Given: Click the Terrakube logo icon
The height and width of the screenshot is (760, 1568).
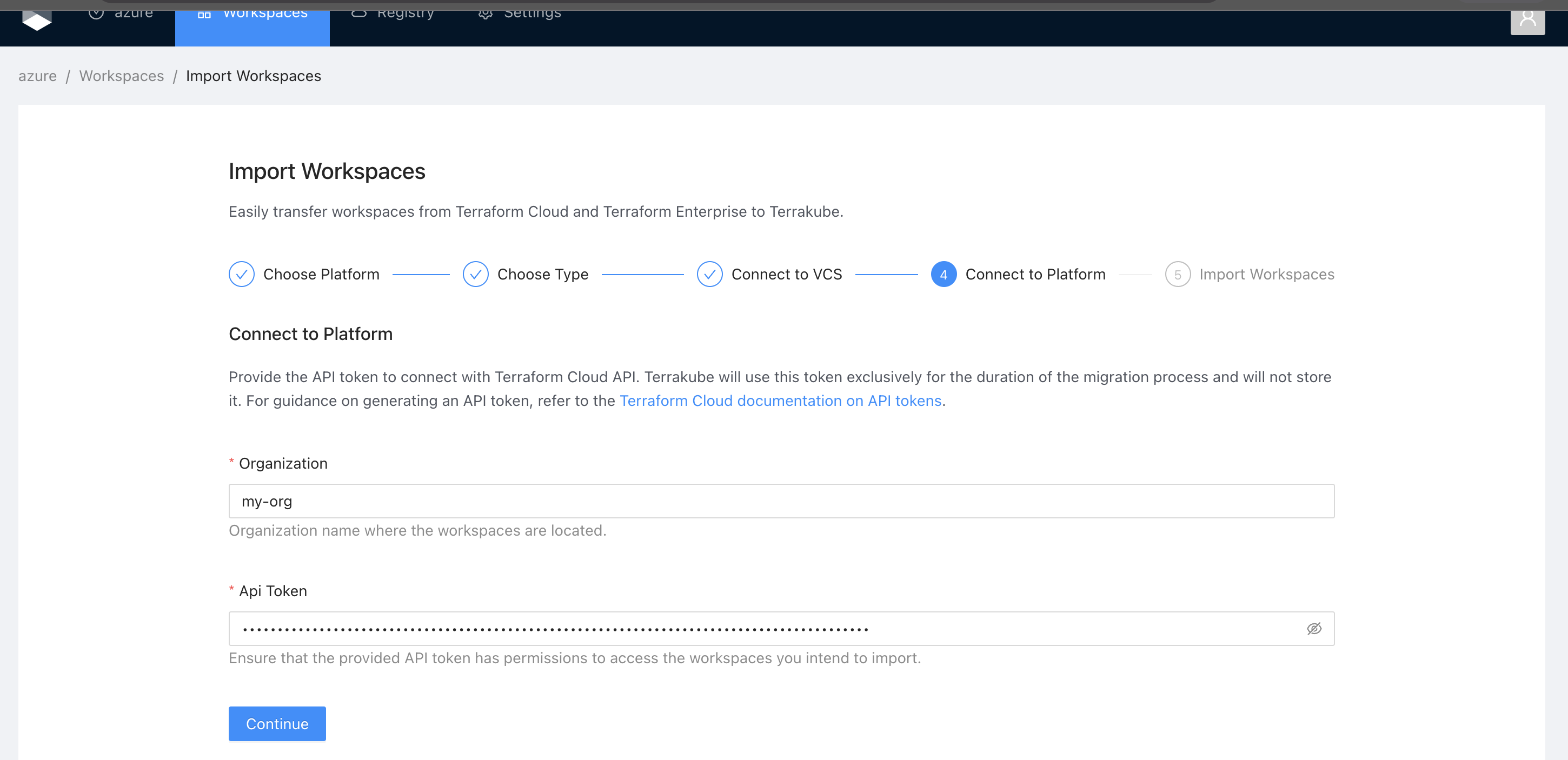Looking at the screenshot, I should pyautogui.click(x=37, y=20).
